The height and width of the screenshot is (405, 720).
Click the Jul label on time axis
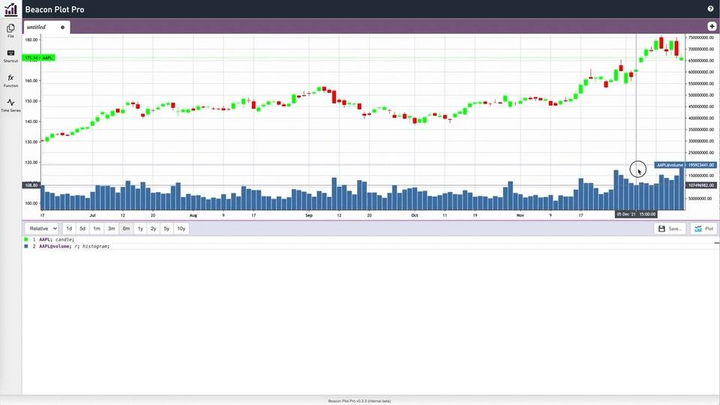(x=92, y=215)
